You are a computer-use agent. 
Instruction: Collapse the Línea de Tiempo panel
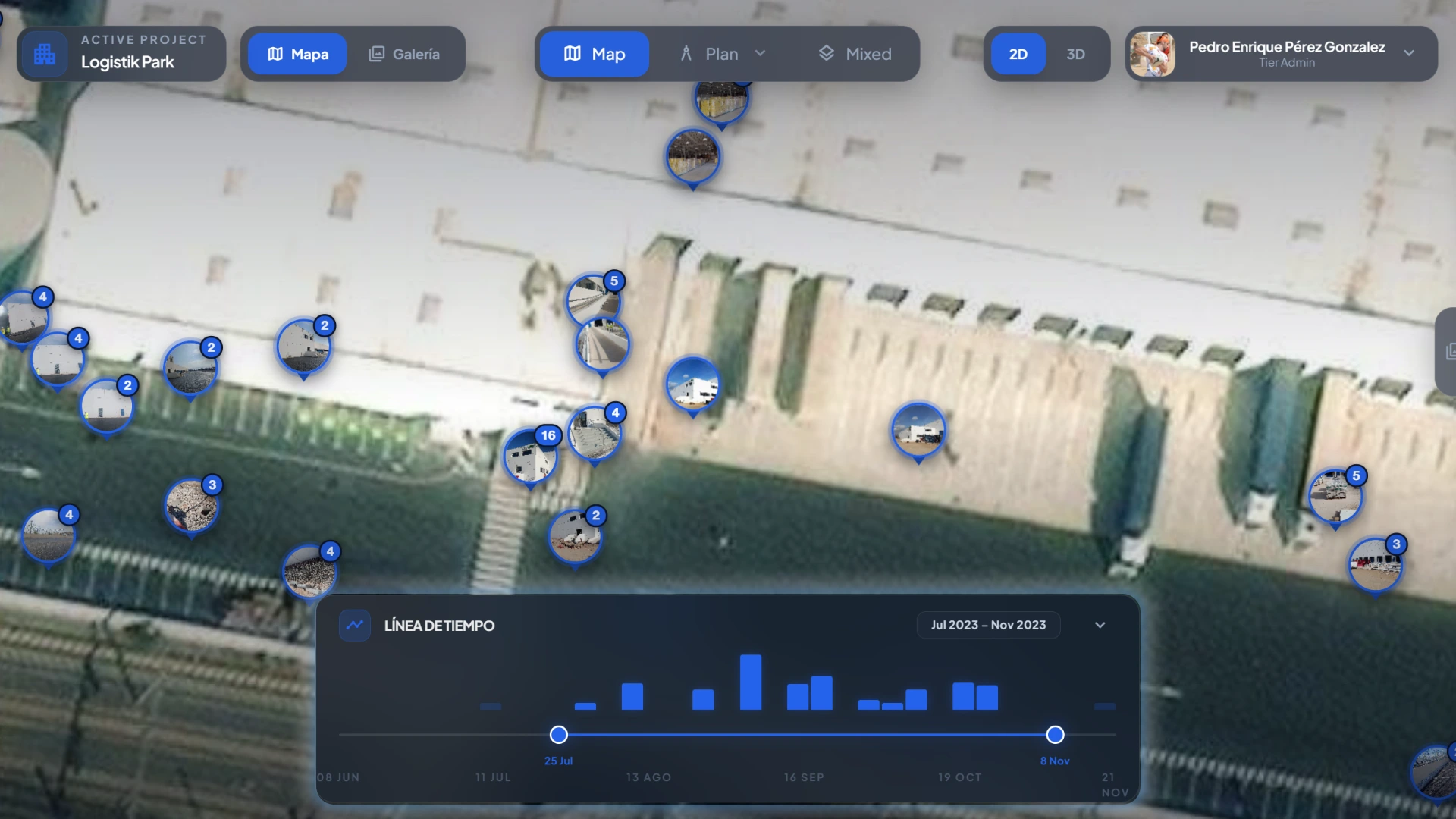1100,625
